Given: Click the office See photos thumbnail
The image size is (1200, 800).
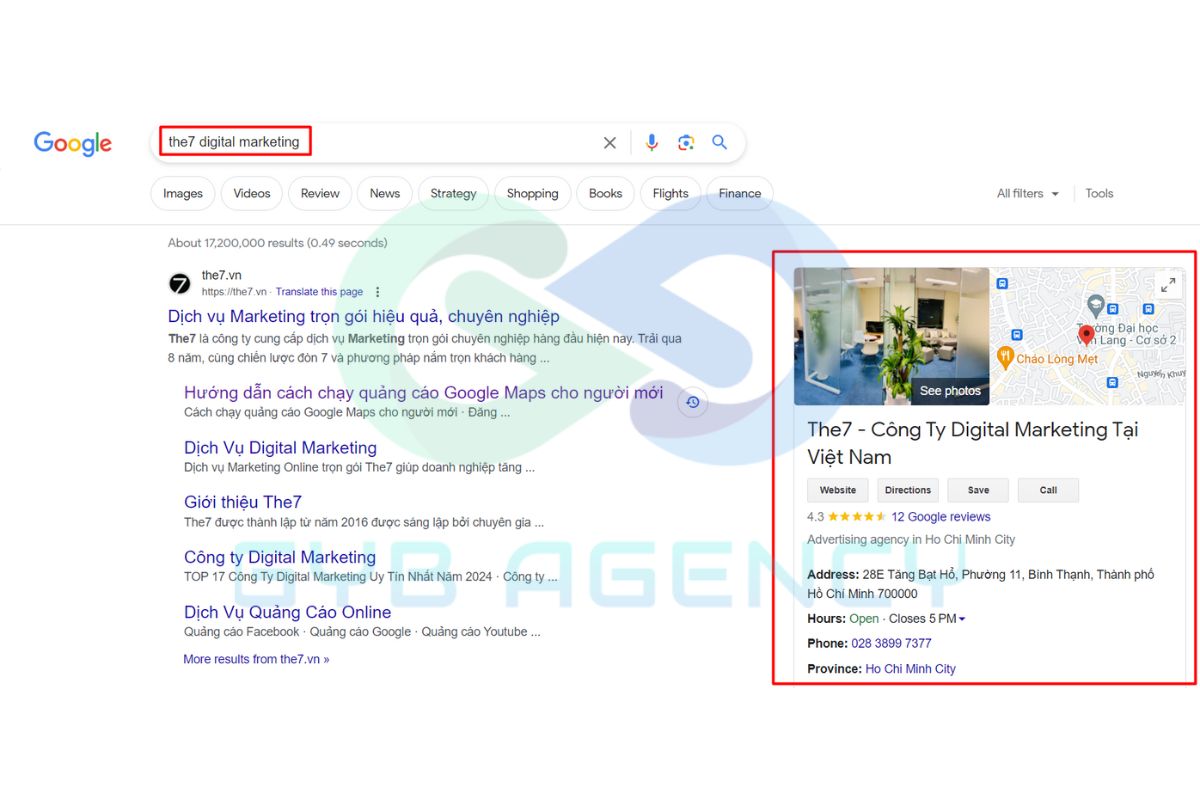Looking at the screenshot, I should [x=892, y=336].
